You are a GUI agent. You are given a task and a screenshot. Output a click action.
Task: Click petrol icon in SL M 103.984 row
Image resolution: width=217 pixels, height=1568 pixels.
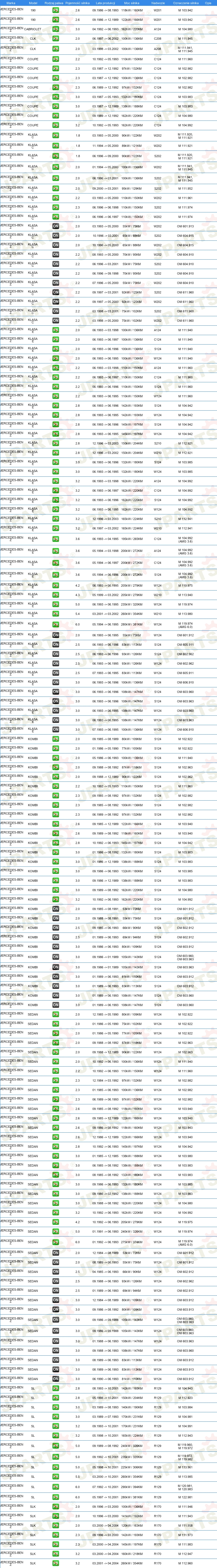pyautogui.click(x=55, y=1407)
